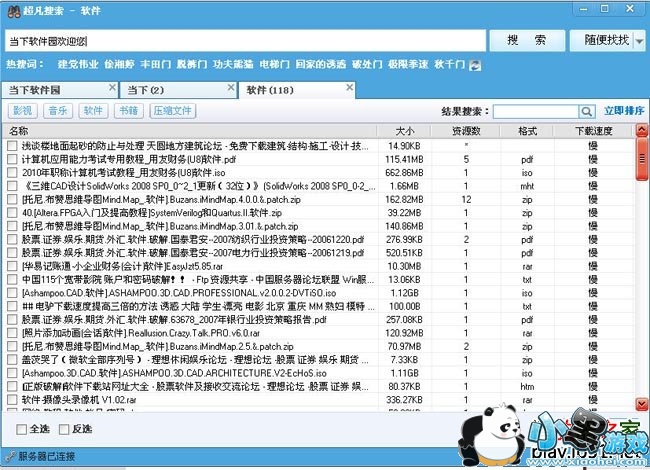
Task: Click the 服务器已连接 status text
Action: pyautogui.click(x=46, y=456)
